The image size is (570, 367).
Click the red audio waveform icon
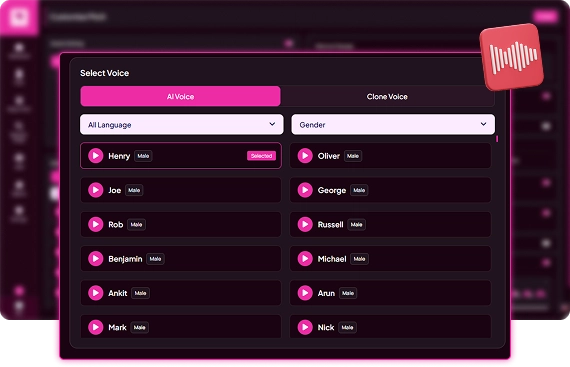tap(512, 57)
